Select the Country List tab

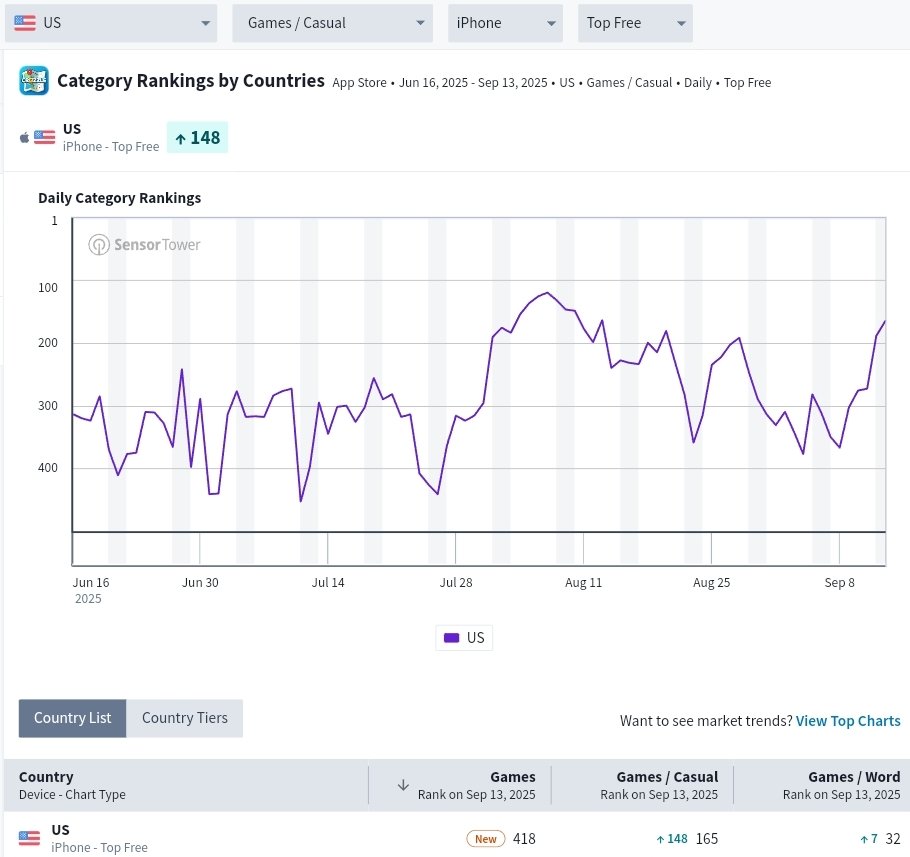point(73,718)
